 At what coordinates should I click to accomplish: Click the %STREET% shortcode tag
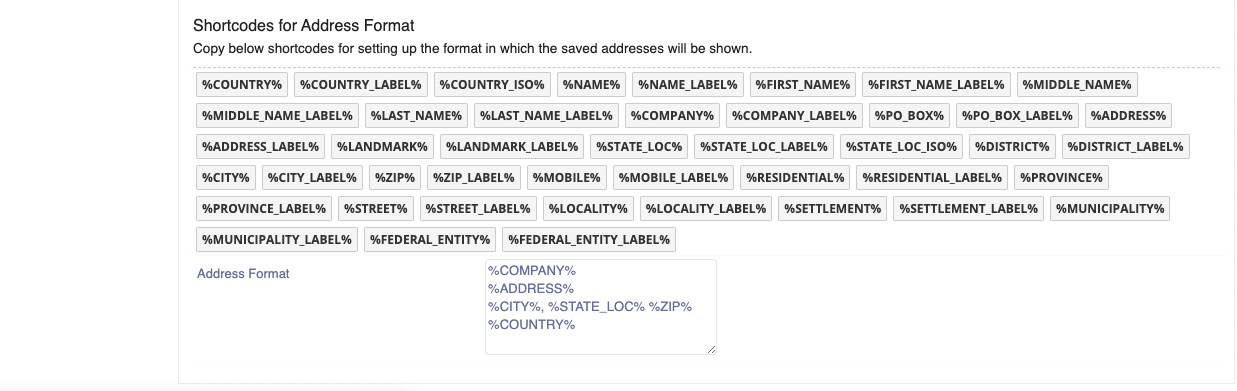point(376,209)
